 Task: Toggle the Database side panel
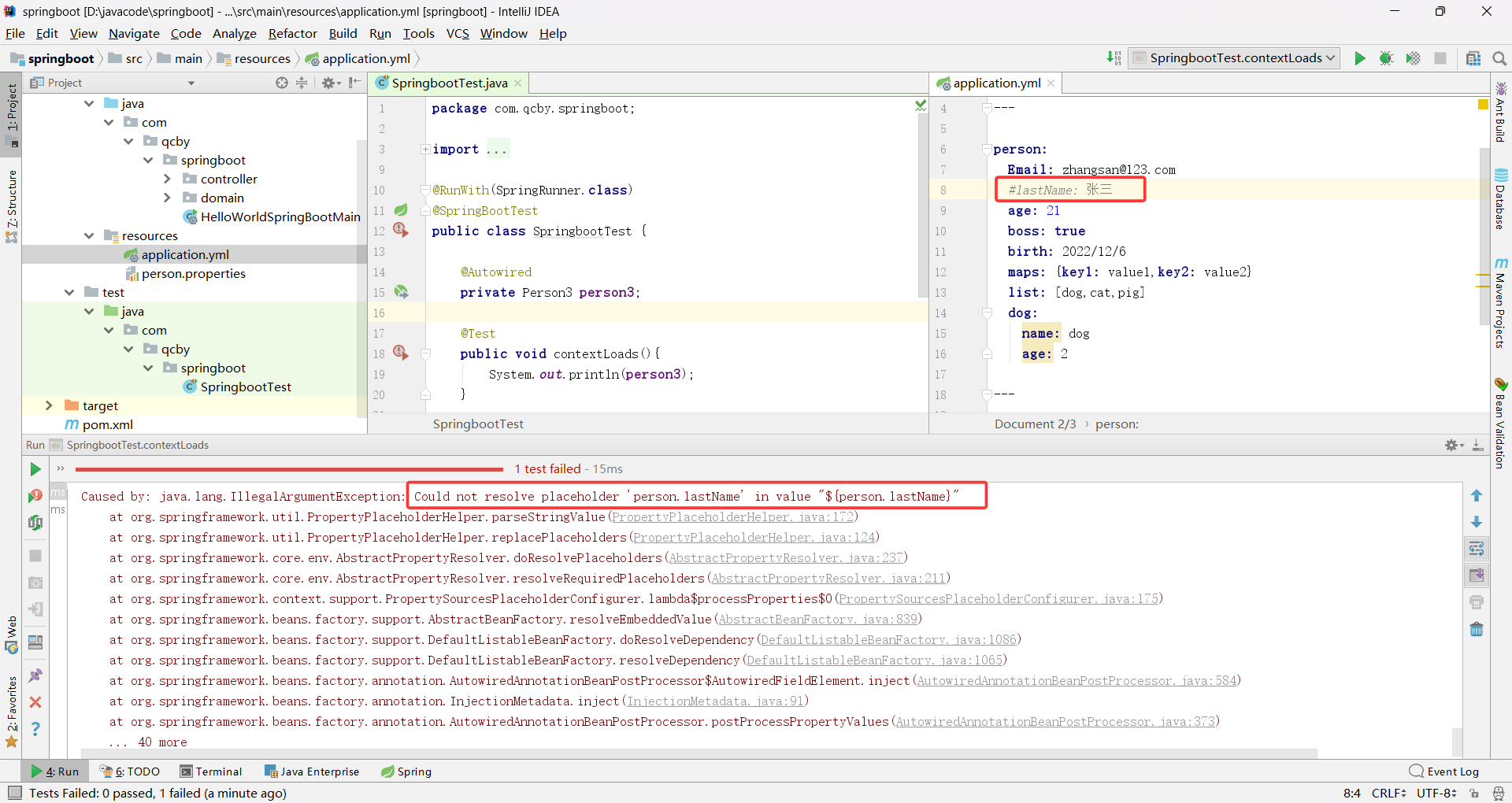click(x=1501, y=199)
